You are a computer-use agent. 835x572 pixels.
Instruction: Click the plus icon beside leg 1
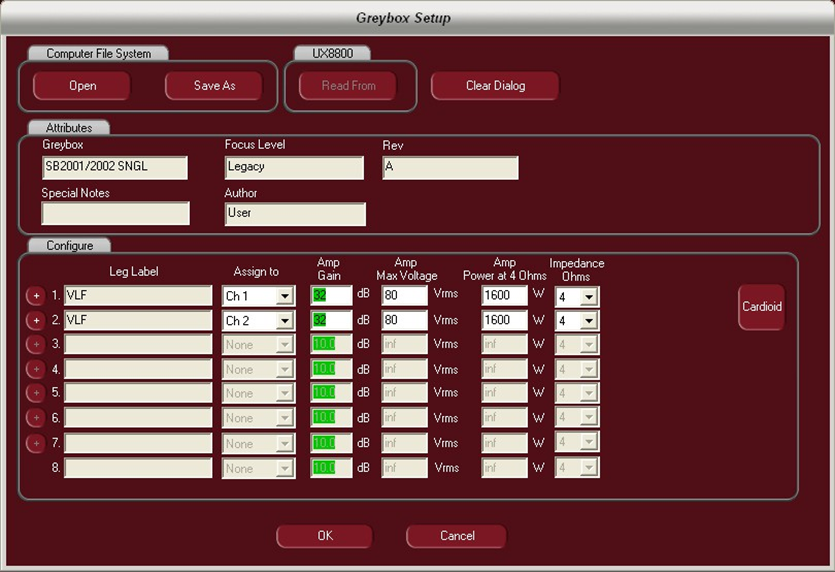point(35,296)
